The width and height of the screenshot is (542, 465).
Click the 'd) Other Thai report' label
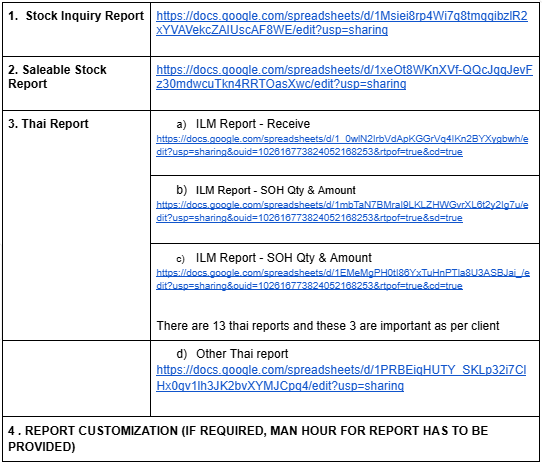pyautogui.click(x=232, y=354)
